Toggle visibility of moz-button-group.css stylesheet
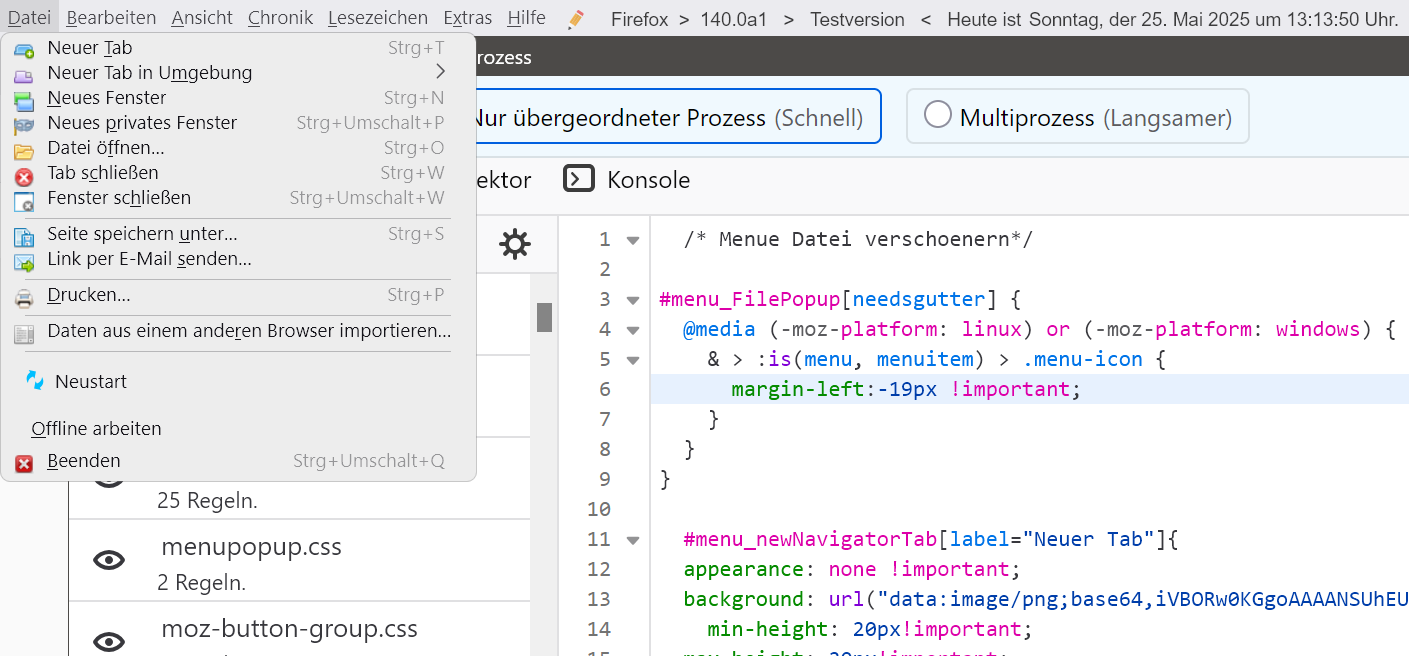 pos(108,641)
